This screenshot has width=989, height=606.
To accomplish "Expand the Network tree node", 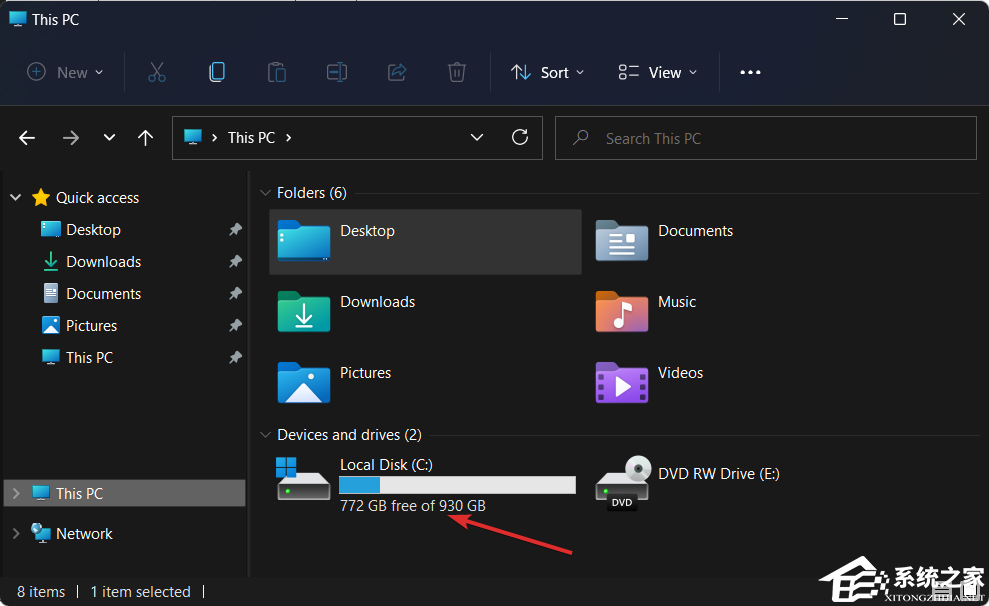I will coord(15,534).
